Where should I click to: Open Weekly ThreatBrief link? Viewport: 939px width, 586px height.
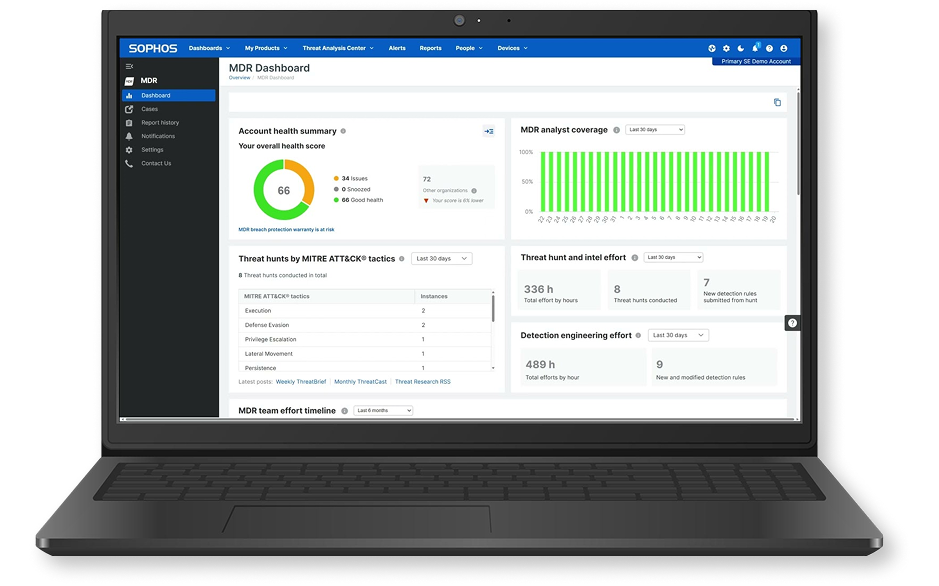[x=300, y=381]
